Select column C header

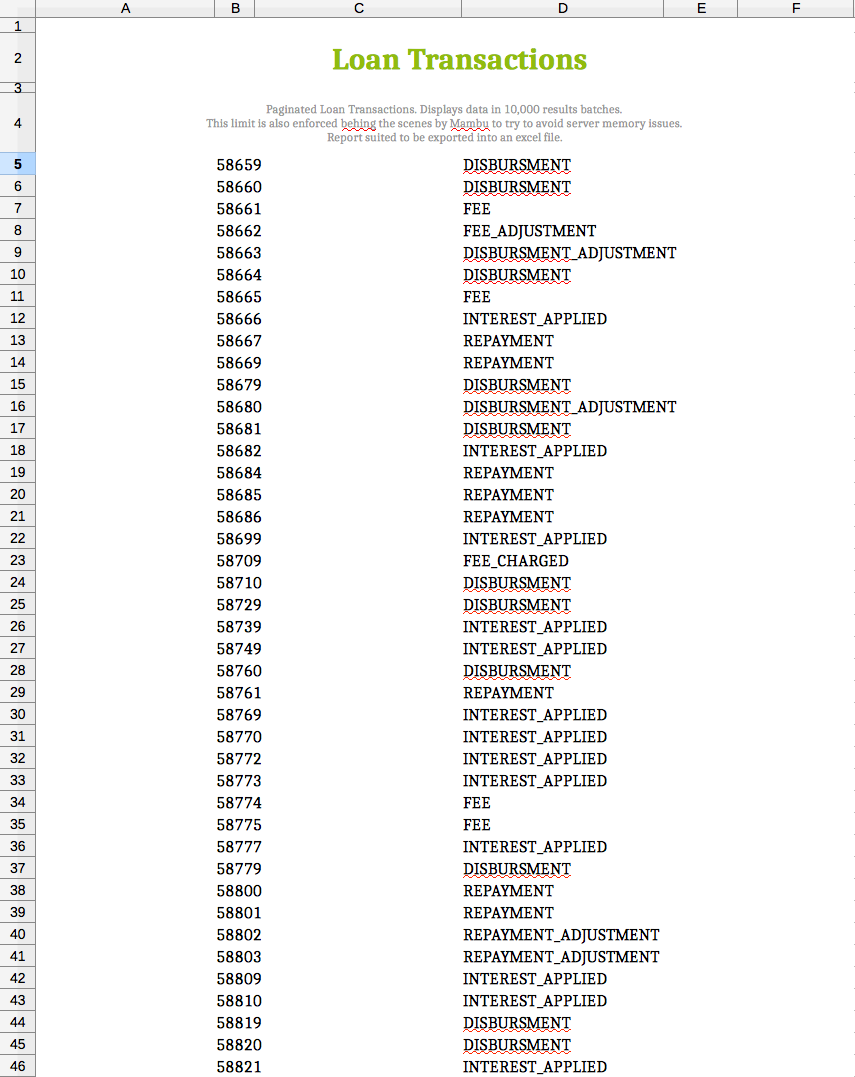pyautogui.click(x=358, y=8)
